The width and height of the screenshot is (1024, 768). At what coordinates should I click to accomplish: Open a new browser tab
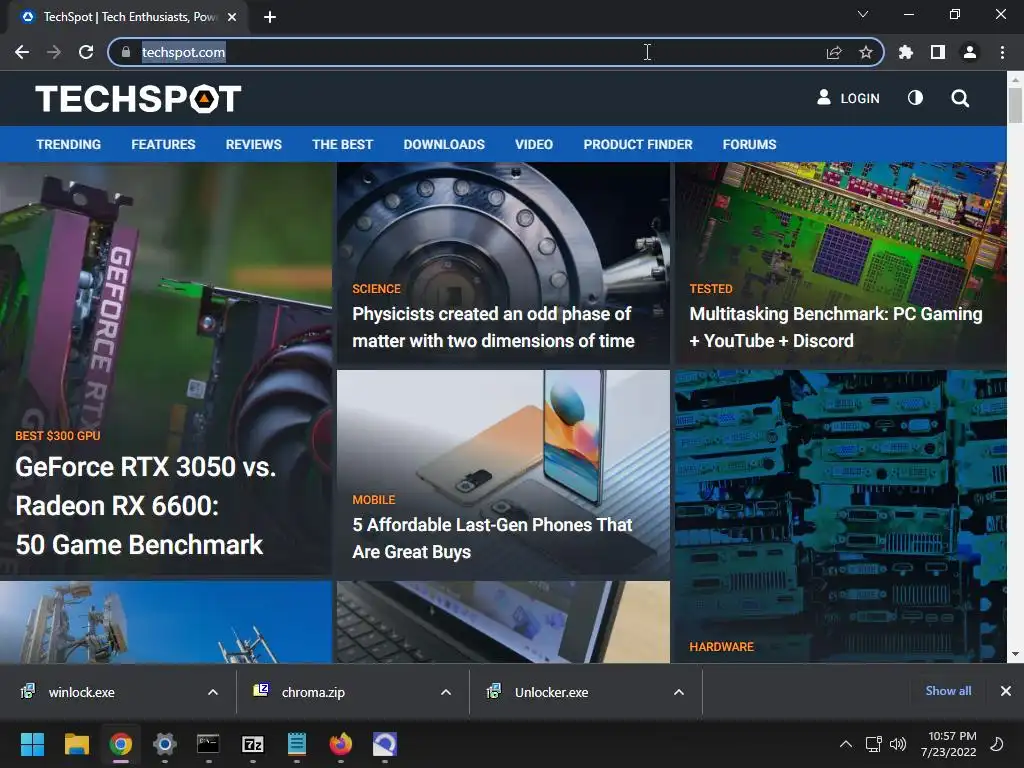tap(270, 17)
